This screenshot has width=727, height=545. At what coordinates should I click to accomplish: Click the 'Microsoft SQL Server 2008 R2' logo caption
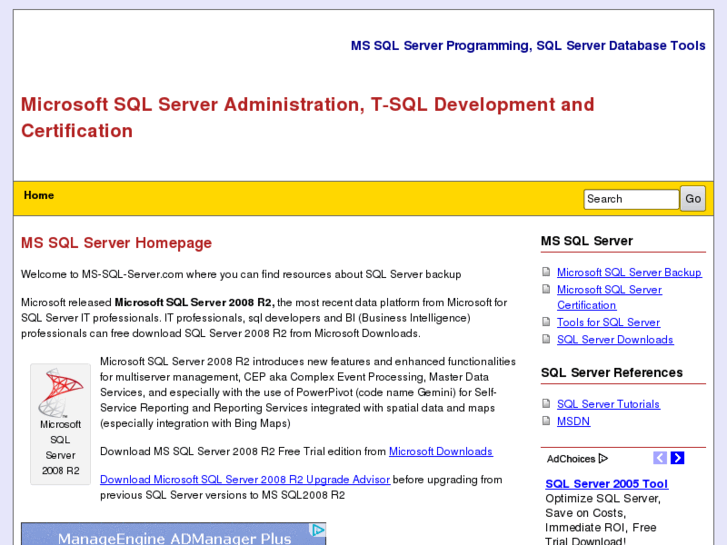pos(60,448)
